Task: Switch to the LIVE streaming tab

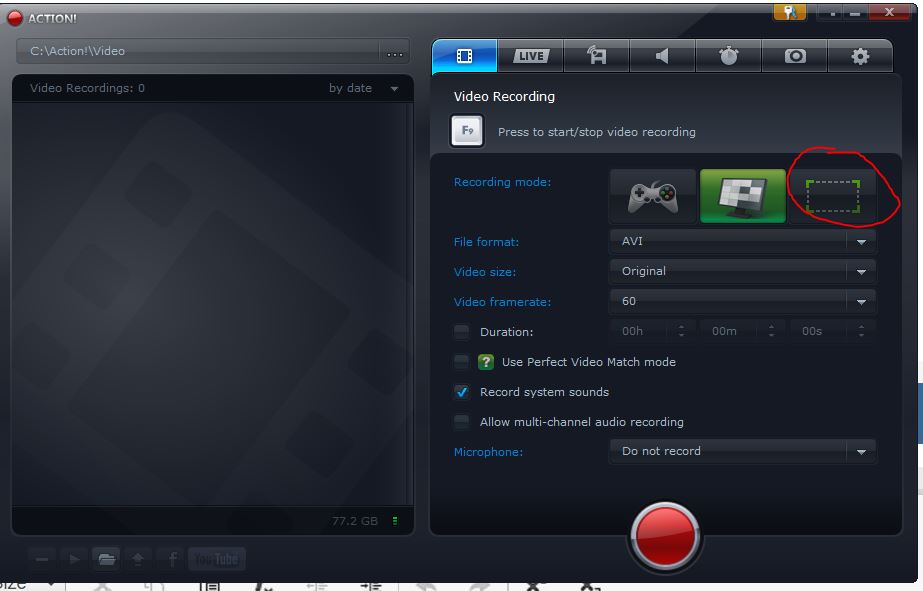Action: tap(530, 56)
